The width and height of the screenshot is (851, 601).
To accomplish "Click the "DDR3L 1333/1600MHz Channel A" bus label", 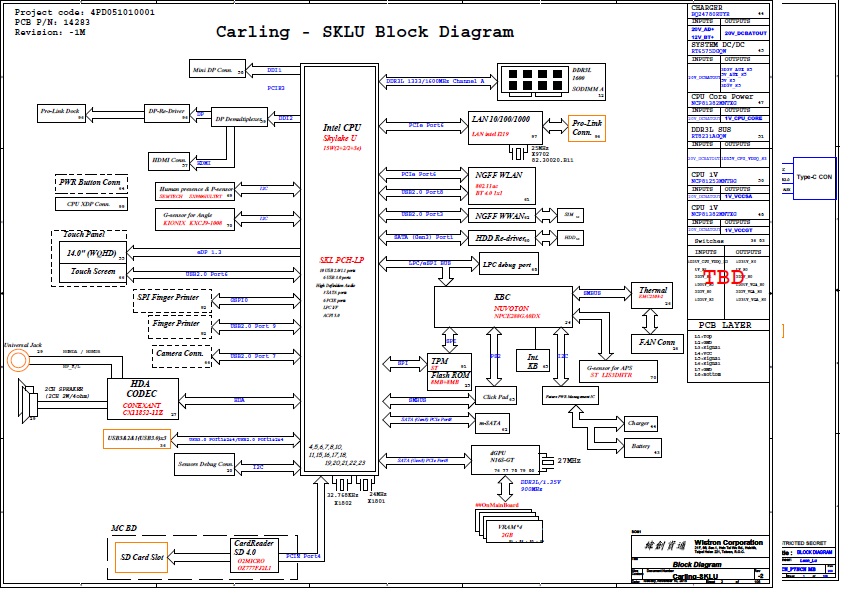I will [x=435, y=81].
